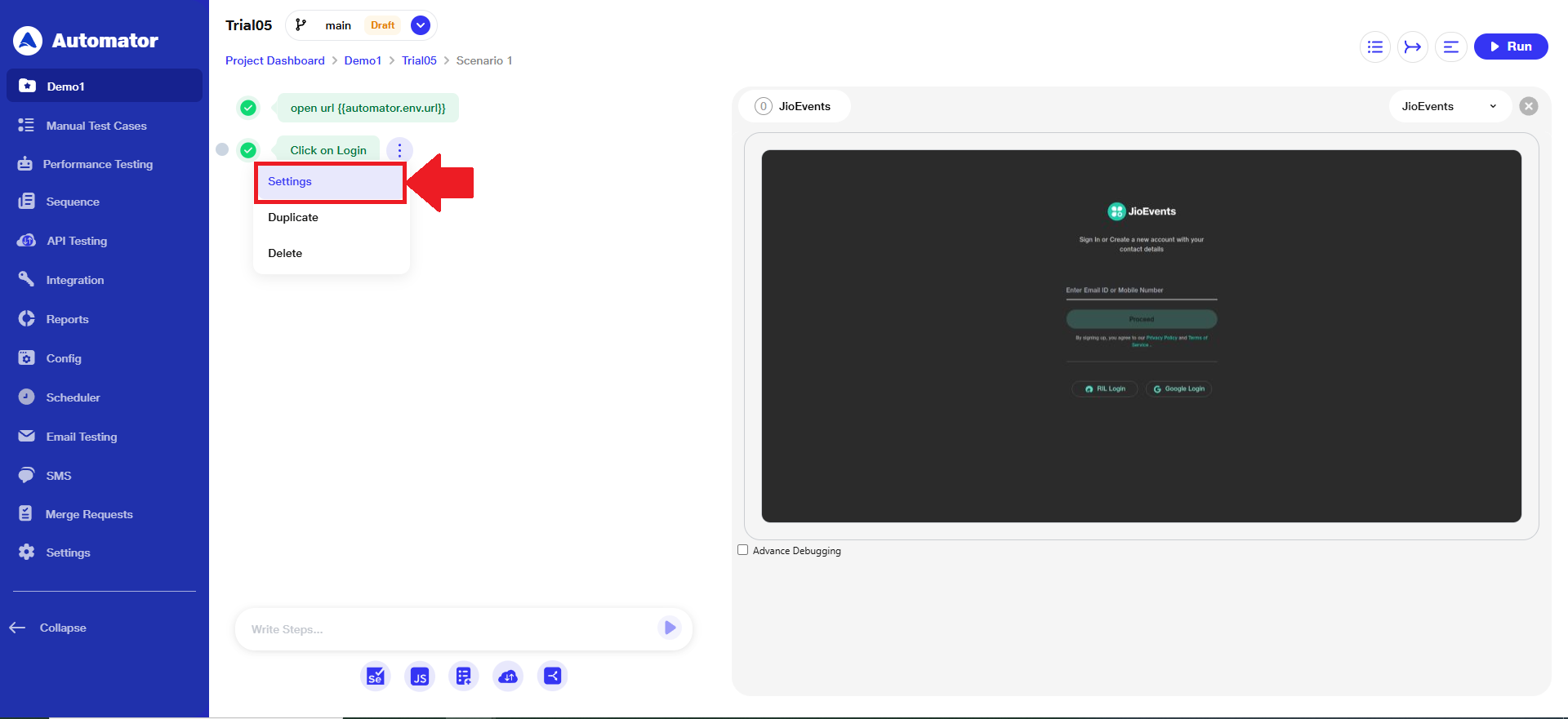Click the checklist icon below step input
1568x719 pixels.
464,676
